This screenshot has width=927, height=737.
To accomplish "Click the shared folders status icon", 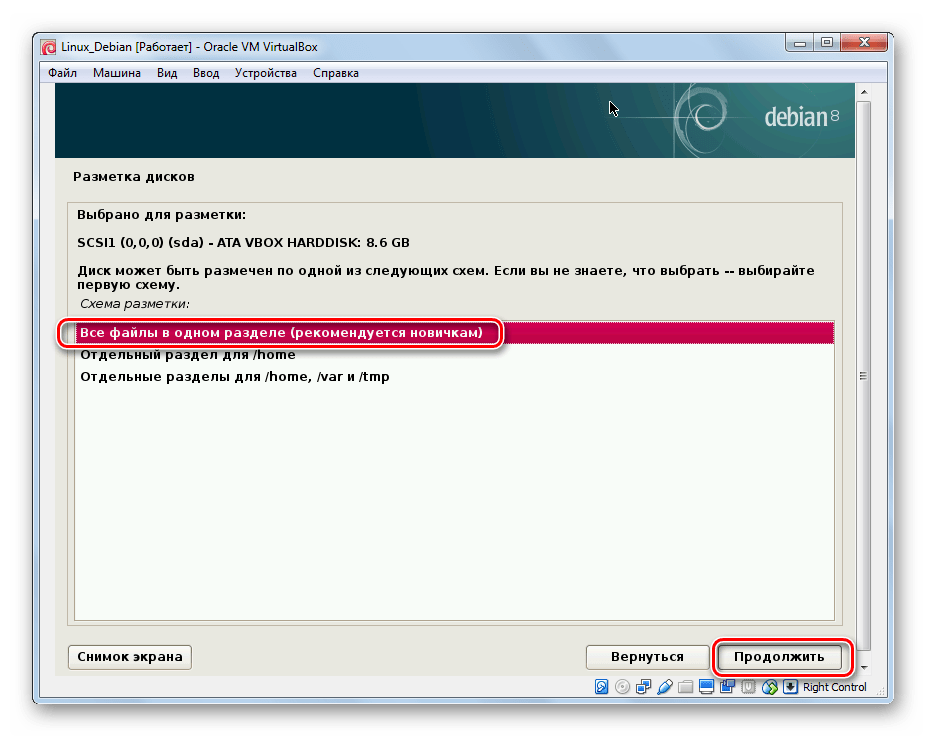I will click(685, 687).
